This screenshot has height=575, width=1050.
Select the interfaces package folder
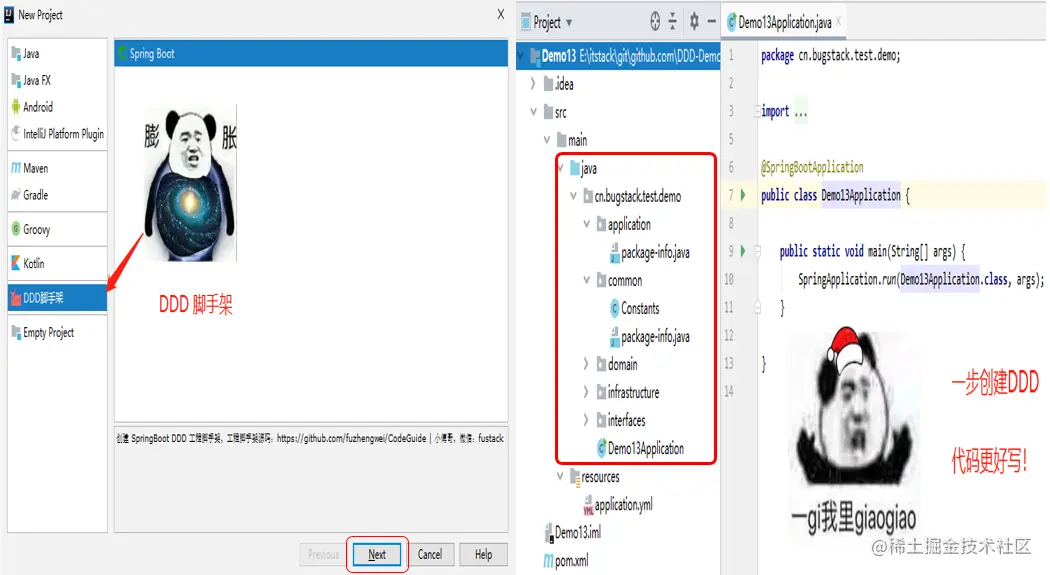tap(621, 421)
